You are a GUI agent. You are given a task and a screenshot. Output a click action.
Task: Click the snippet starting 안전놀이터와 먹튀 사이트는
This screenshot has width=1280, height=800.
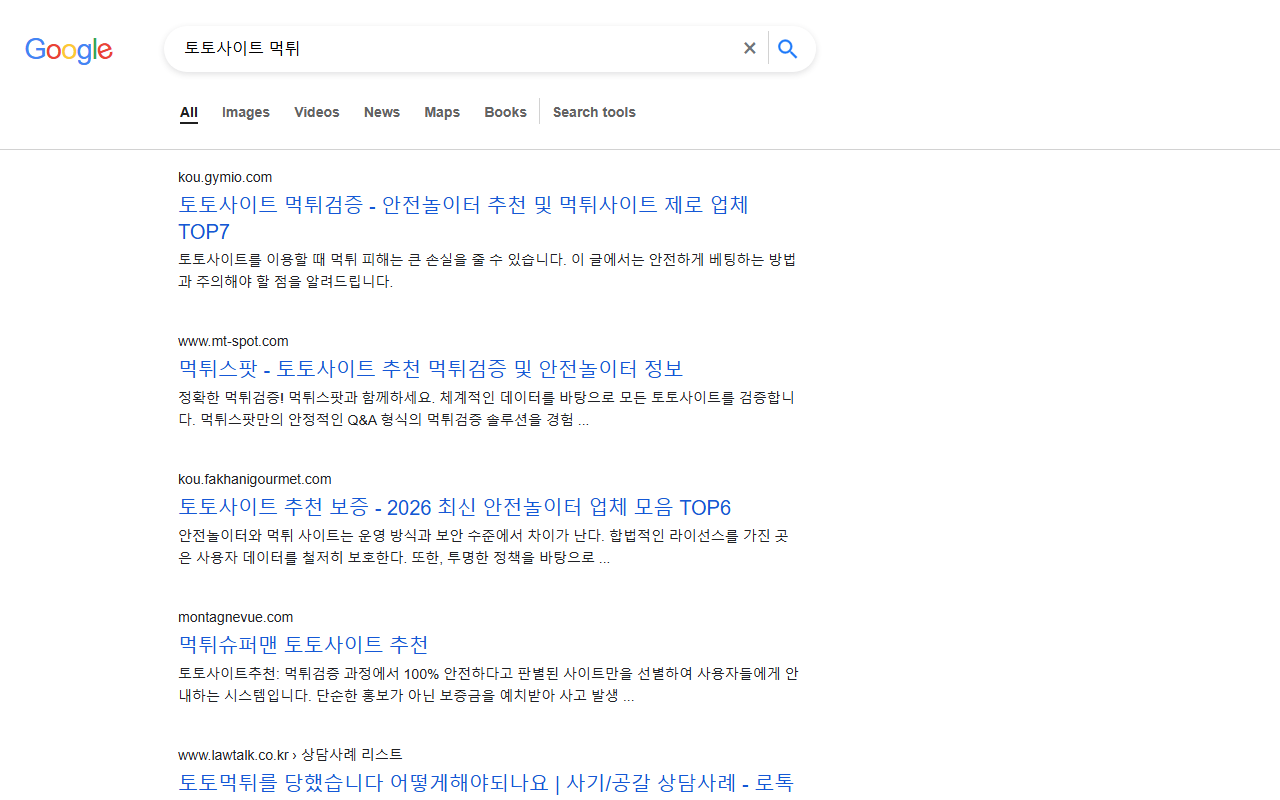(x=483, y=547)
